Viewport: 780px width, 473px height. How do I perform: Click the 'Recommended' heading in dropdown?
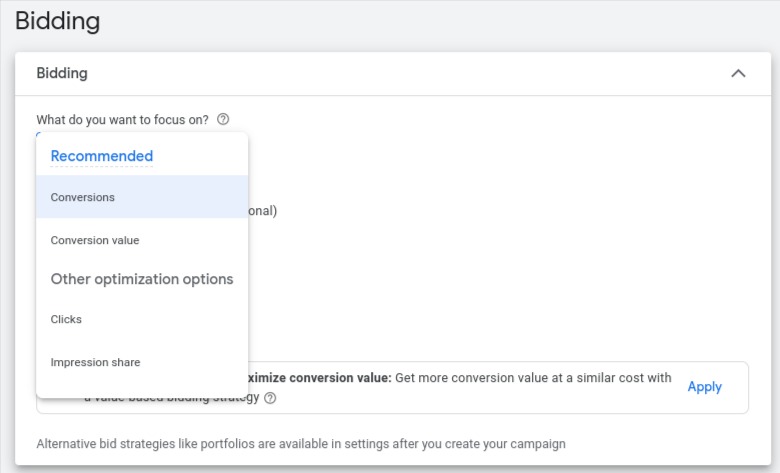tap(102, 156)
